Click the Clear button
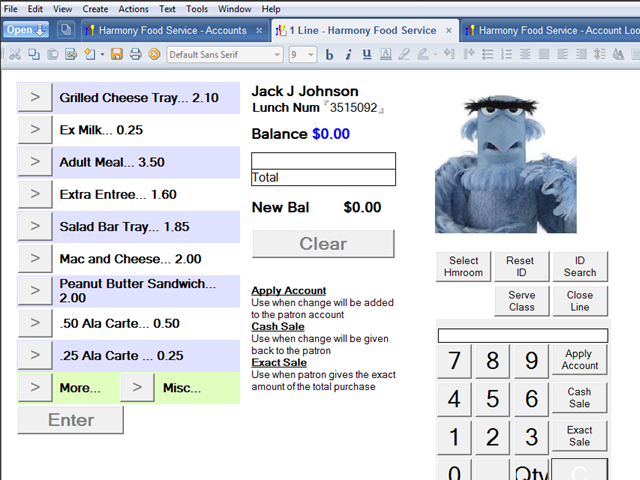 coord(323,244)
